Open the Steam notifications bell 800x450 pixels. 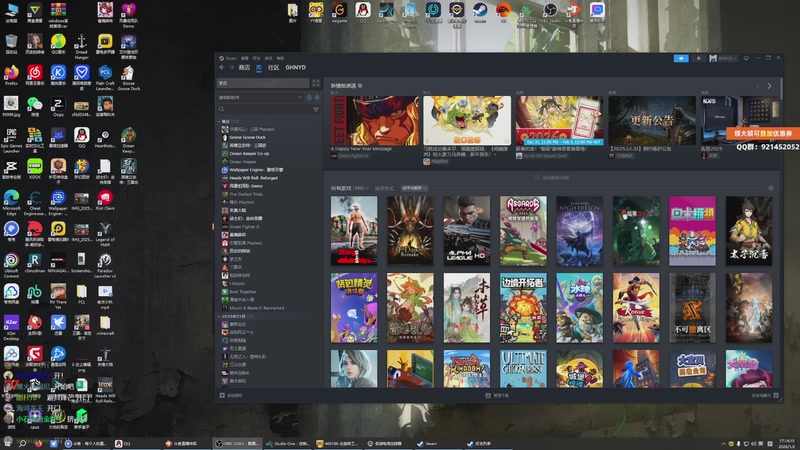pyautogui.click(x=700, y=58)
